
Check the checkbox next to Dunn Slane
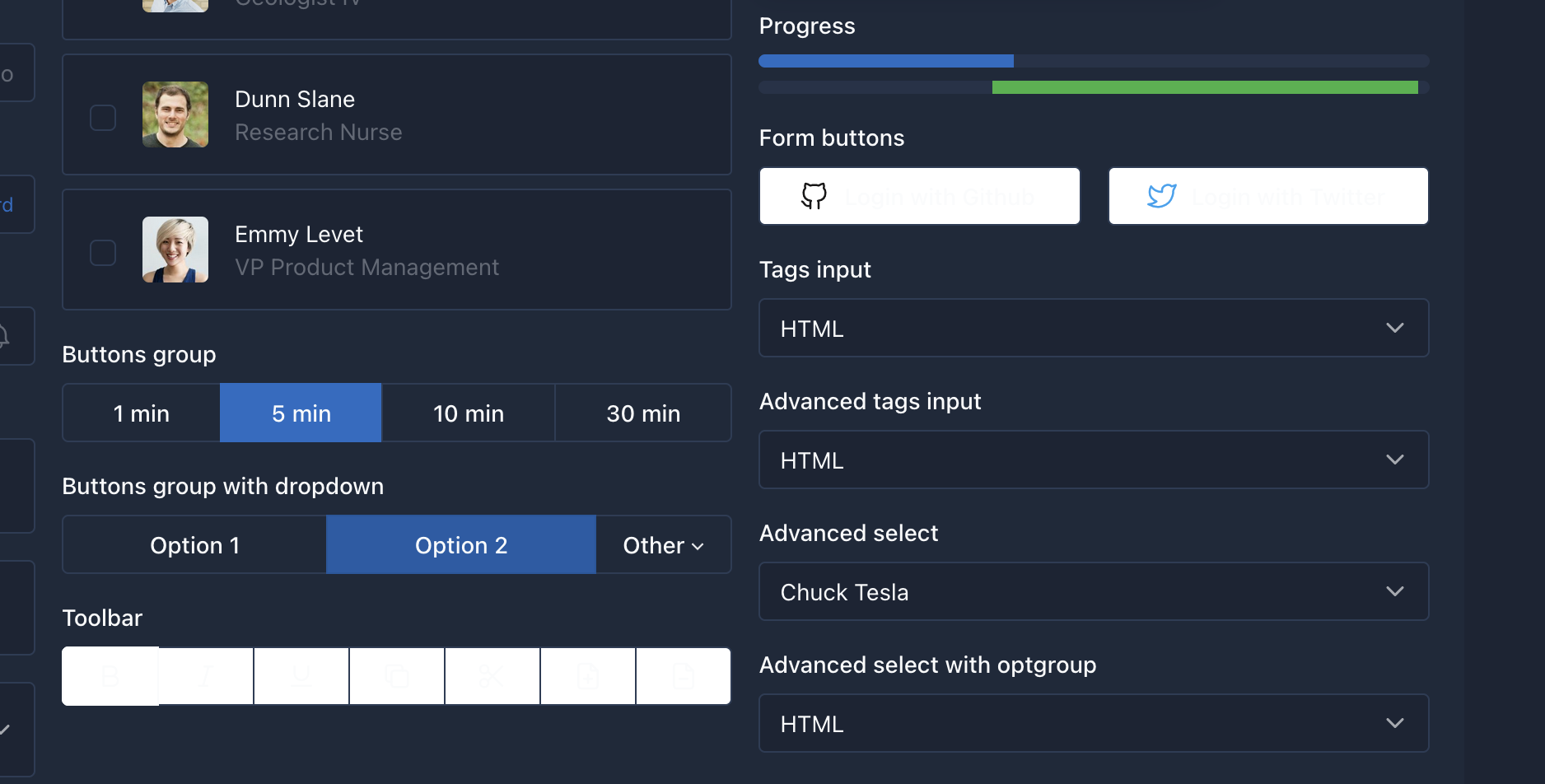pos(103,117)
